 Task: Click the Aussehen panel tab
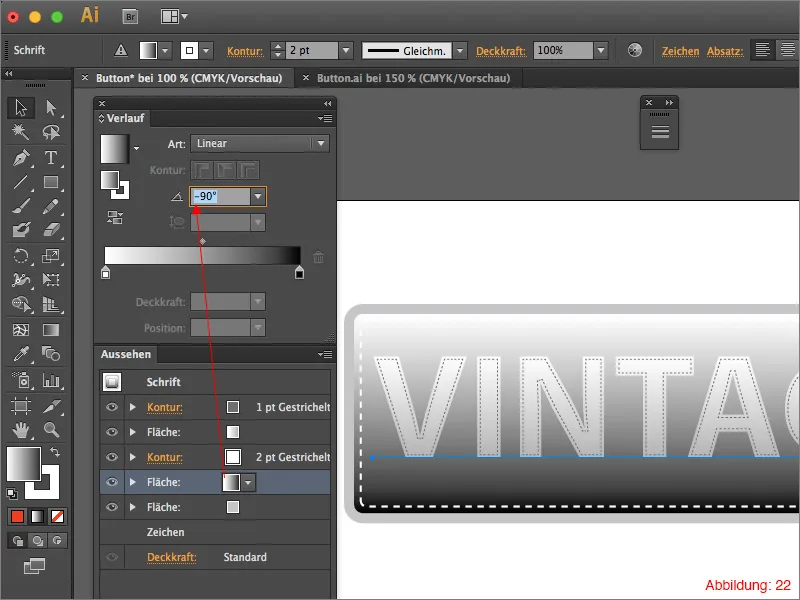(x=126, y=354)
